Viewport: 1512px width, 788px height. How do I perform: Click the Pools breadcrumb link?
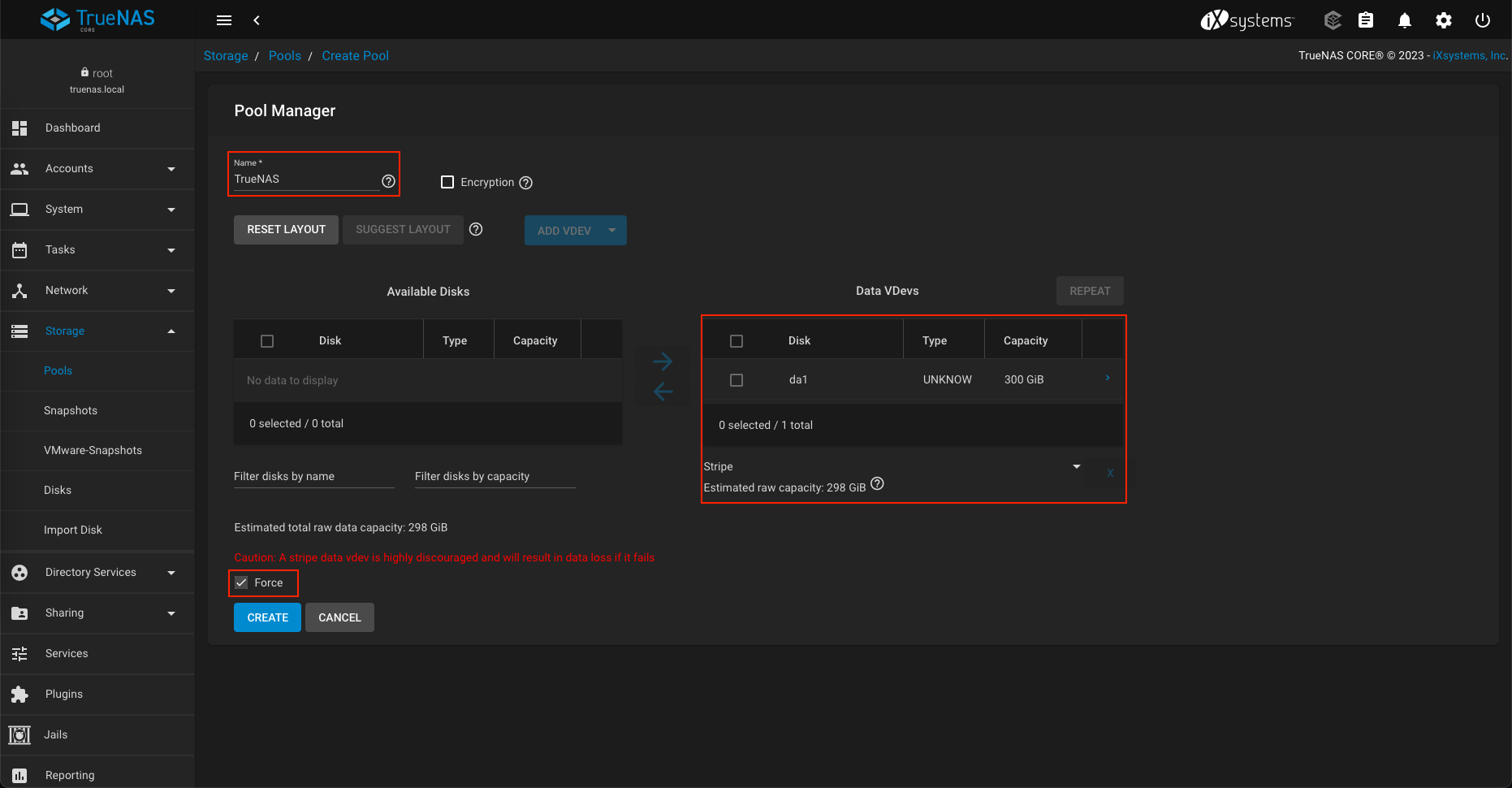[x=284, y=56]
